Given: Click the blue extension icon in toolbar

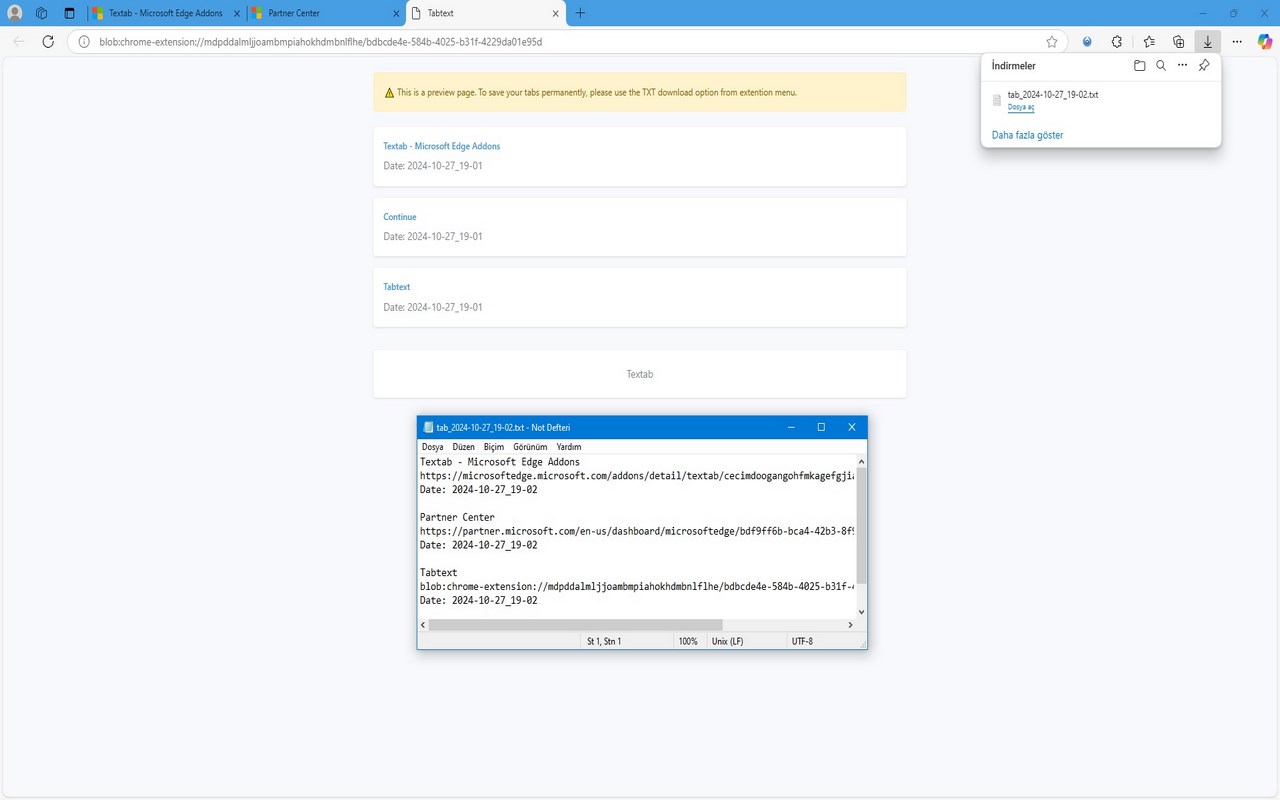Looking at the screenshot, I should (x=1087, y=42).
